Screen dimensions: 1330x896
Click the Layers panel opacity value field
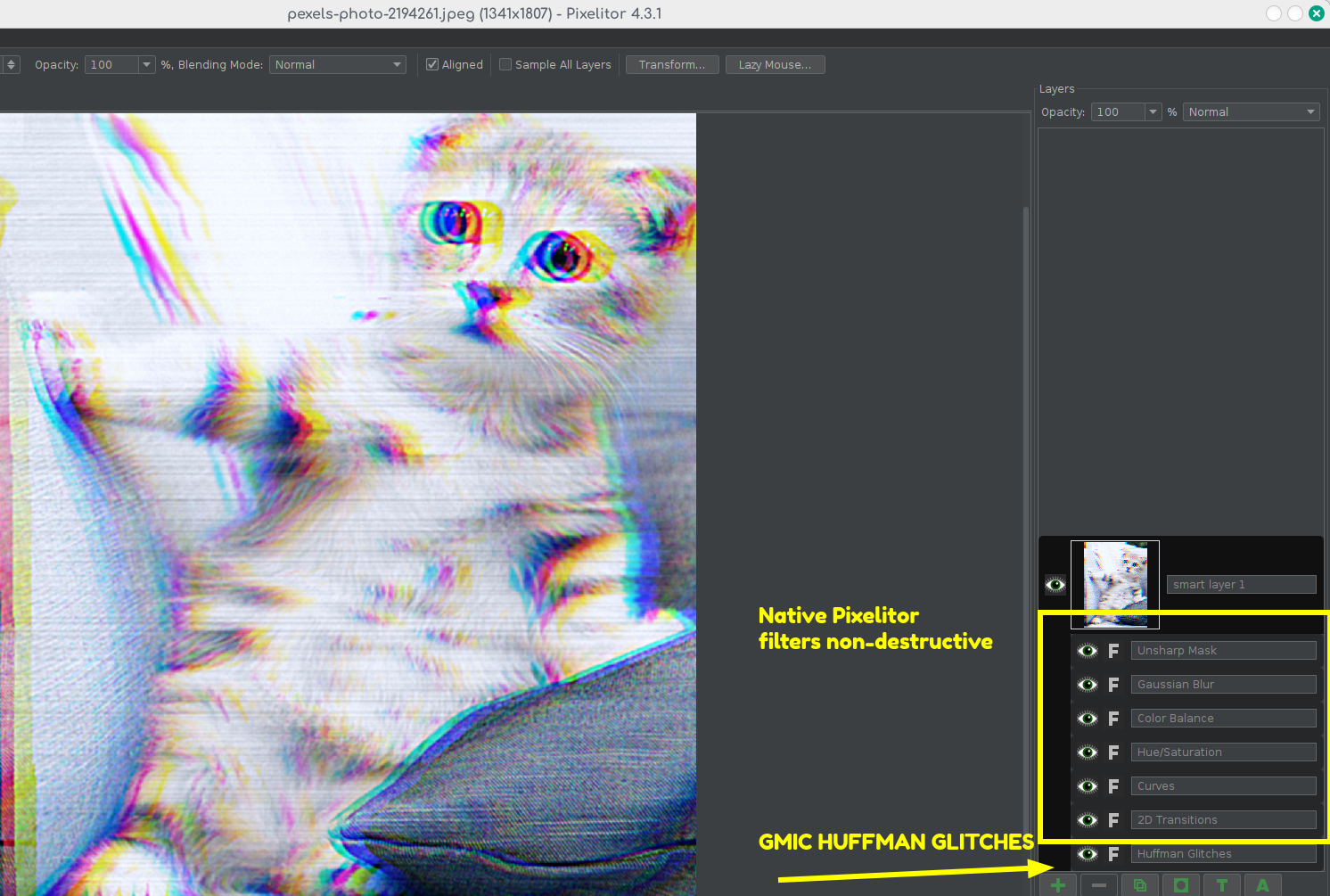1118,112
